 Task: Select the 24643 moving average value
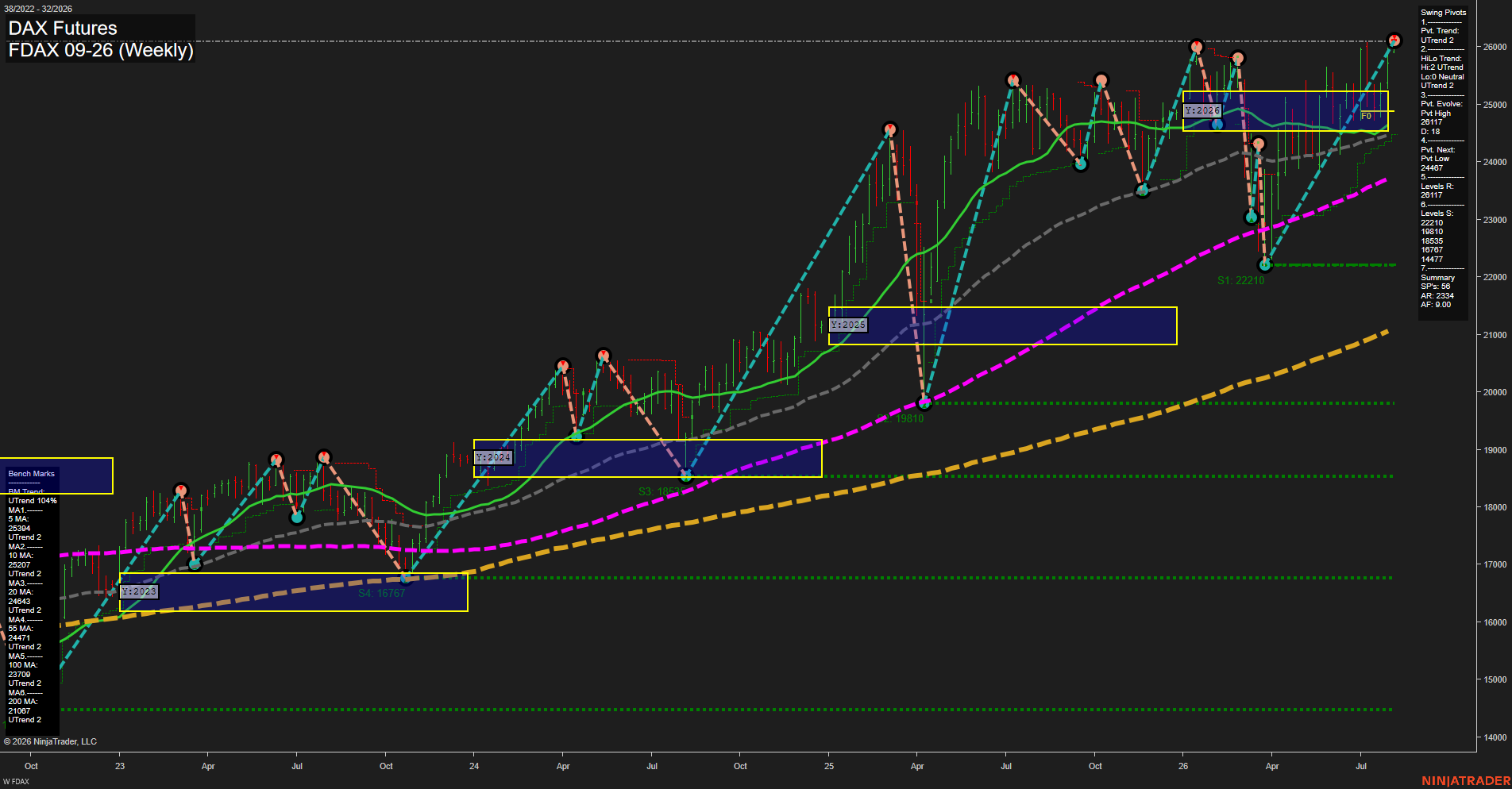click(19, 602)
